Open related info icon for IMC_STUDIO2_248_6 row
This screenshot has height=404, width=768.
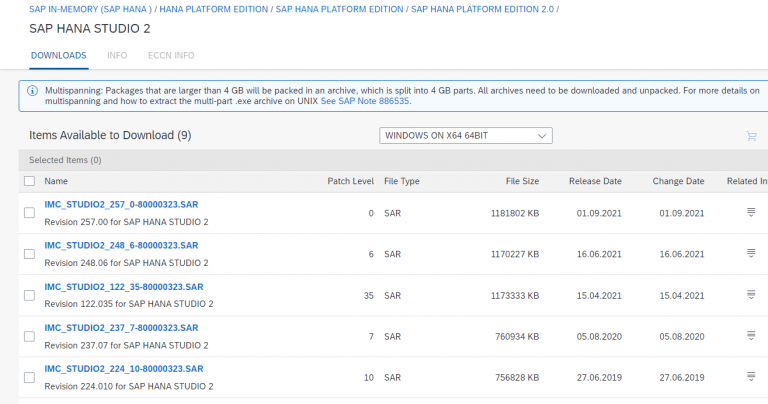coord(751,253)
